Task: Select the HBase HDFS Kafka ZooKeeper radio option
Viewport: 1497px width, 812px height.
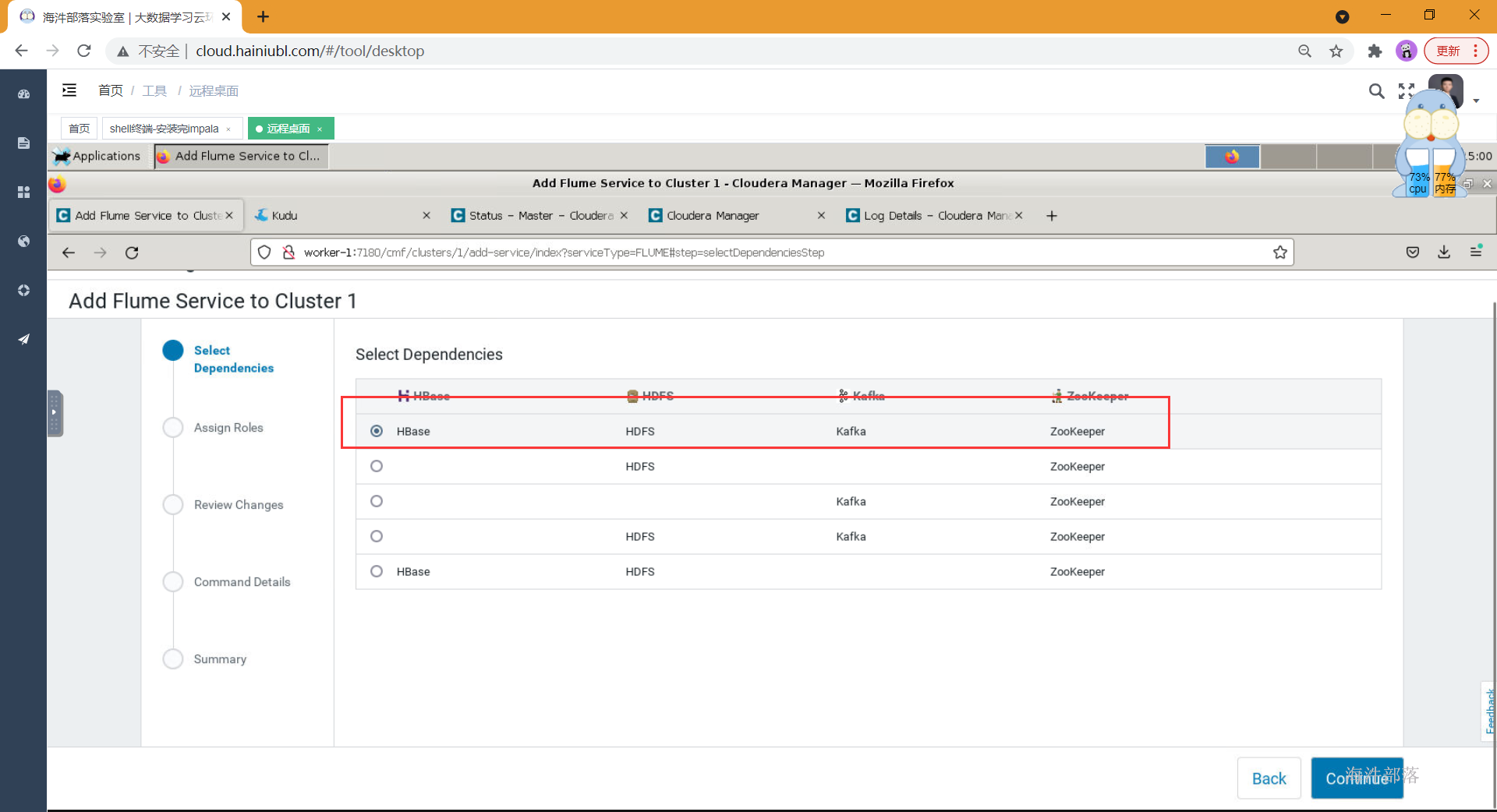Action: coord(377,431)
